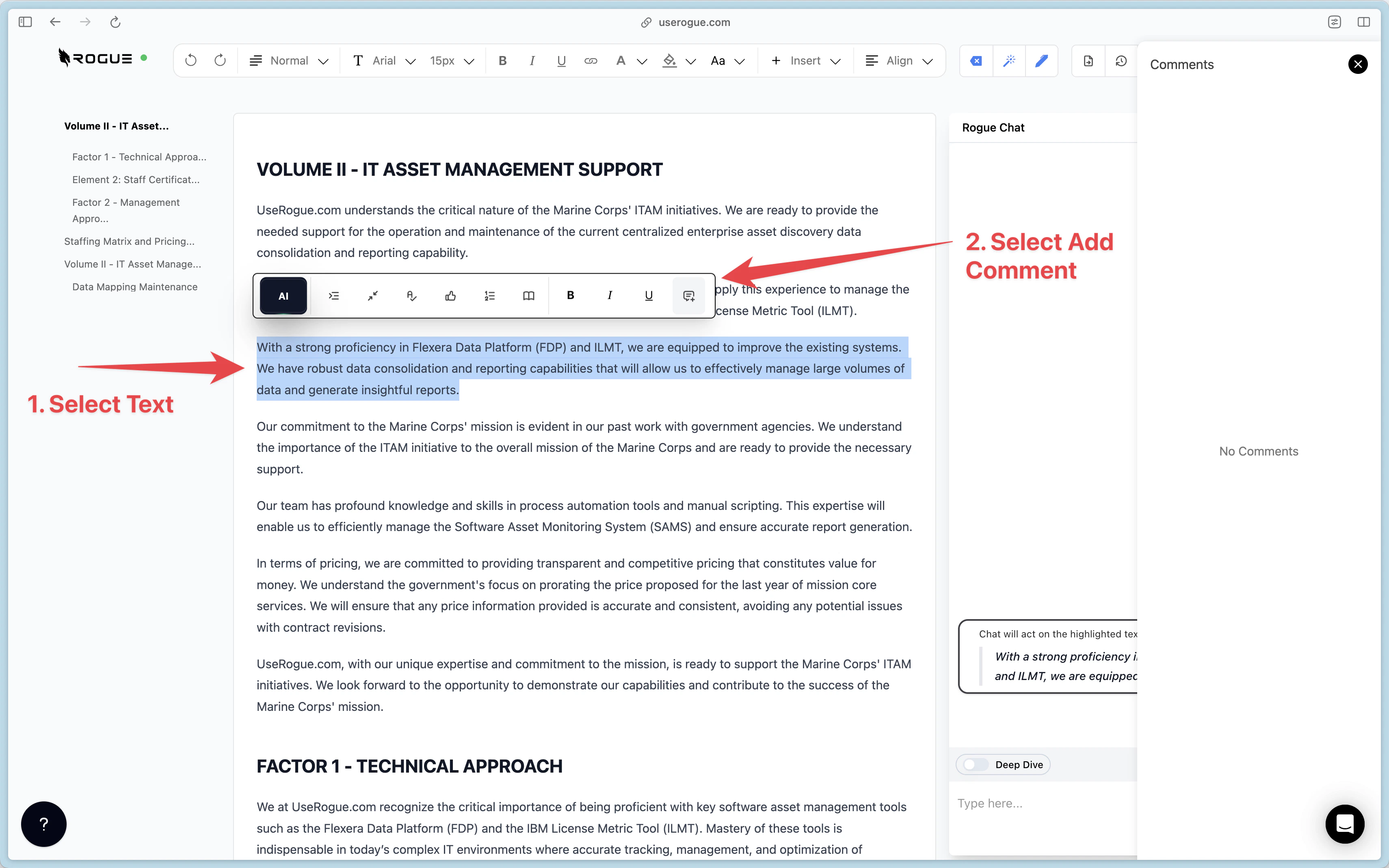Click the numbered list icon in floating toolbar

(490, 296)
